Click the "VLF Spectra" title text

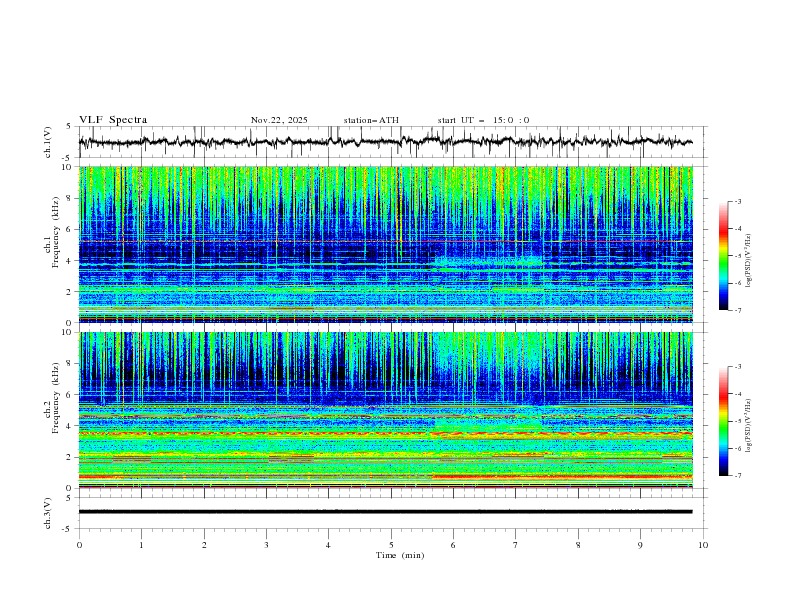(x=113, y=120)
